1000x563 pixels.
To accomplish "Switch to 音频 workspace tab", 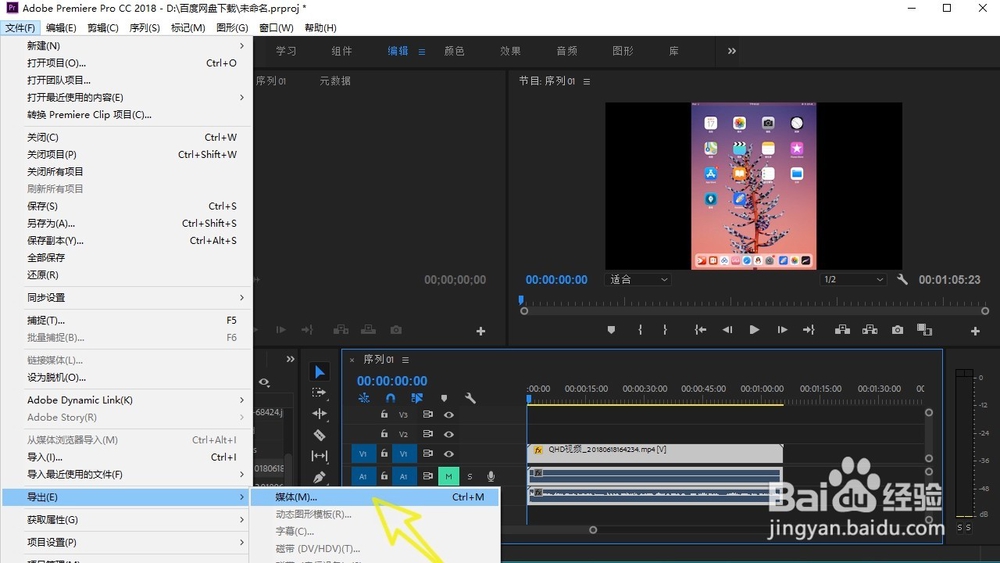I will 566,51.
